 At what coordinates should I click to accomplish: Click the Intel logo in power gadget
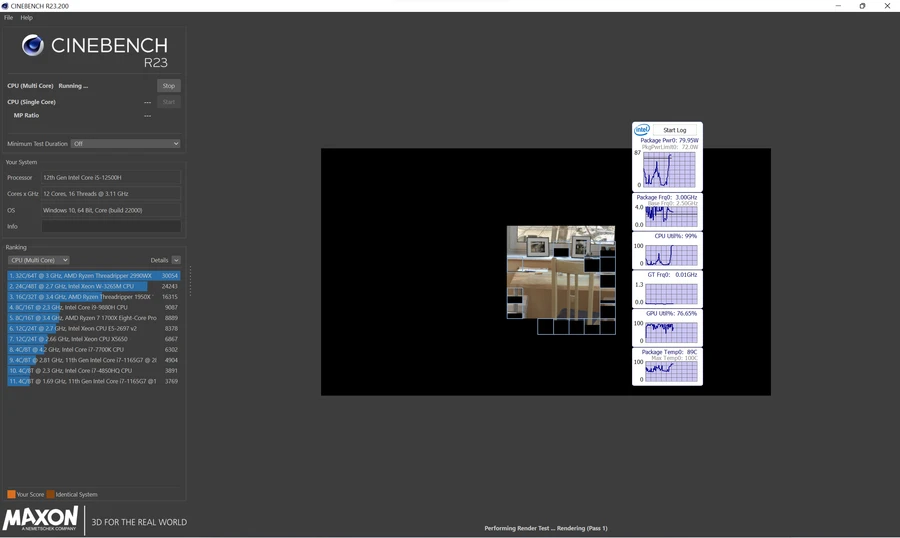click(x=642, y=129)
